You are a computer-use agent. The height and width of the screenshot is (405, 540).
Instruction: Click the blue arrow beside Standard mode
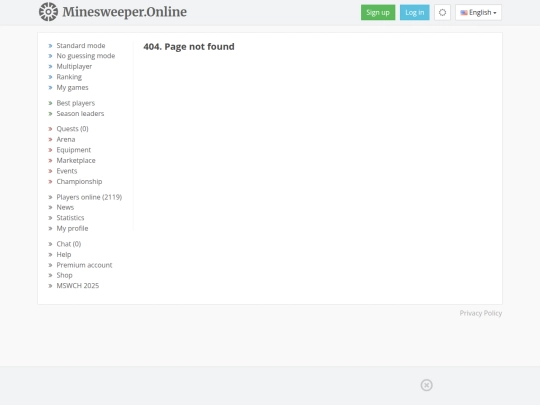[50, 45]
